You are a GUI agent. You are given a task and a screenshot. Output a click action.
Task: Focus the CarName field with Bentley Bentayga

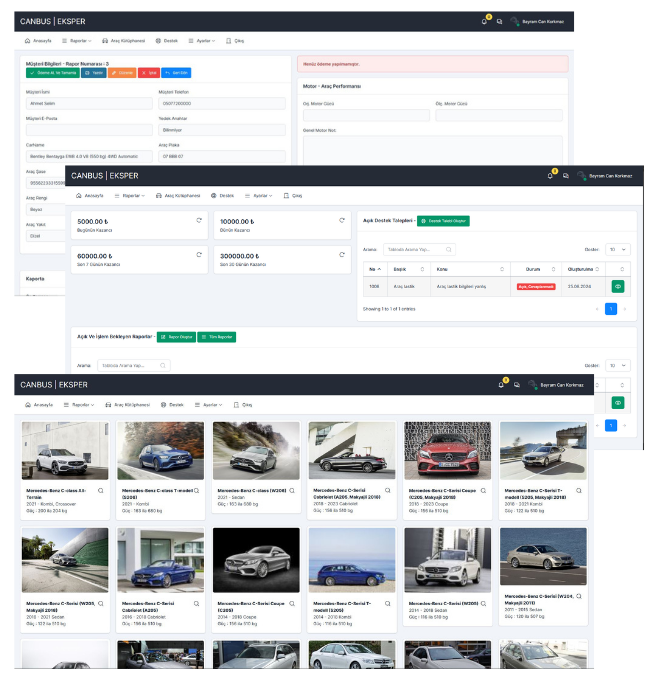coord(89,156)
